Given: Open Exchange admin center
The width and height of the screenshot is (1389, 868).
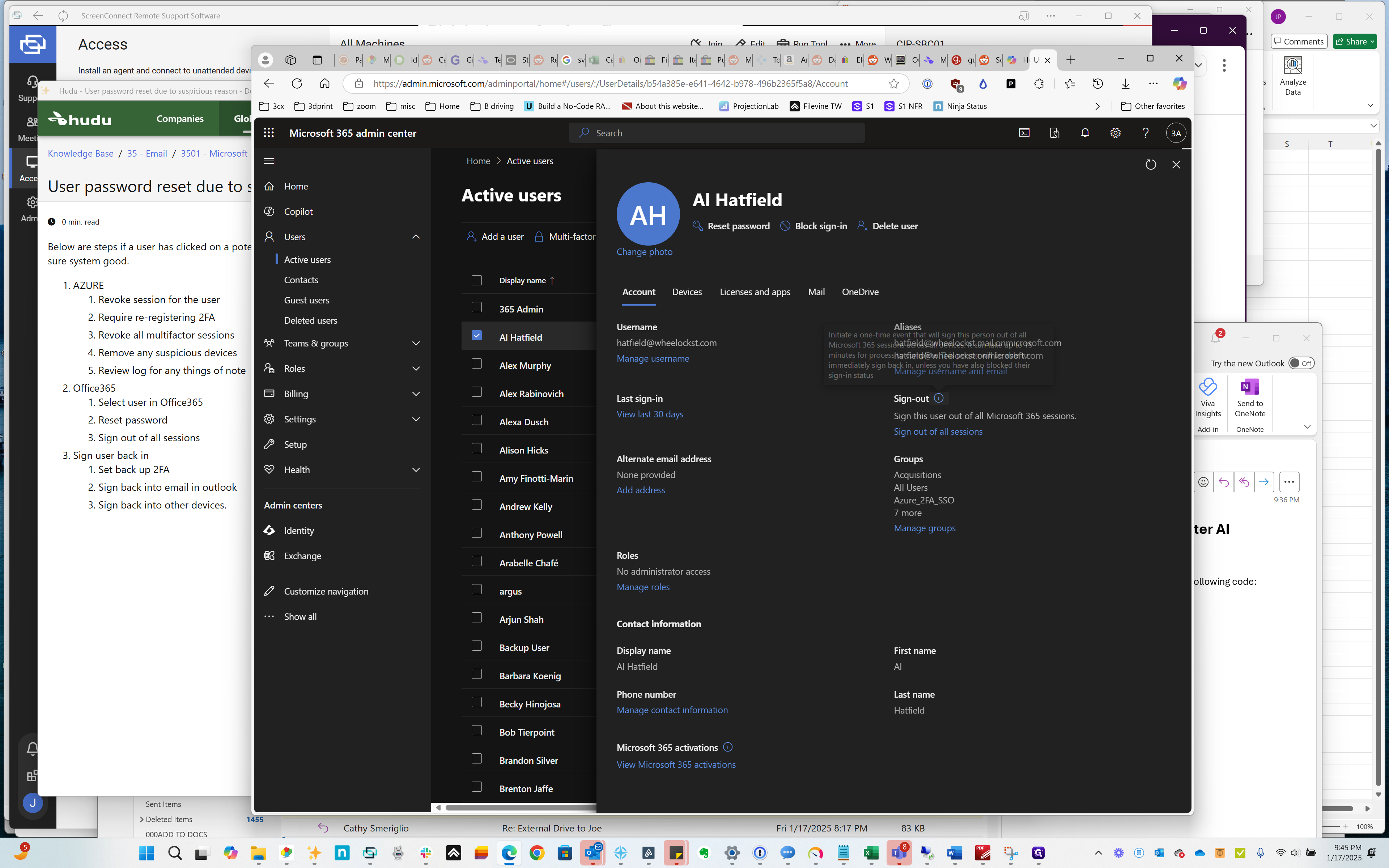Looking at the screenshot, I should [x=302, y=556].
